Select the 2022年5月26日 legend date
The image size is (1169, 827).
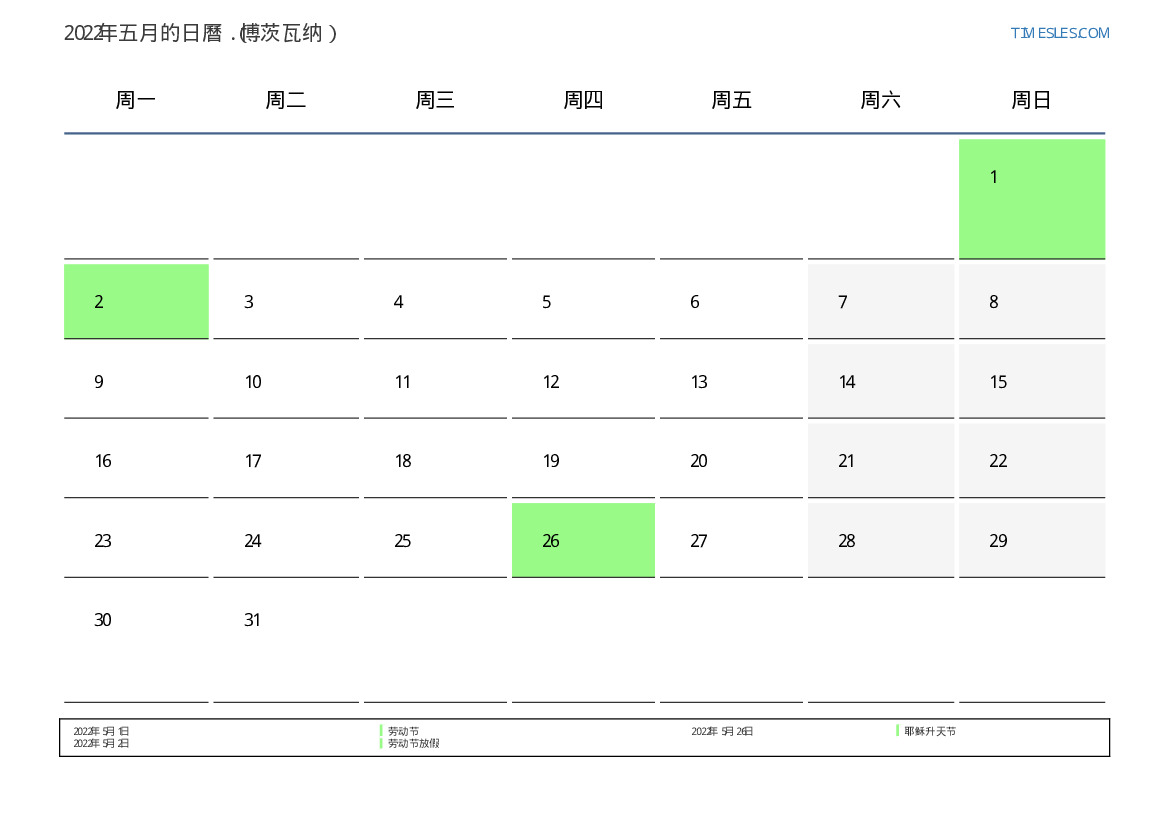(722, 731)
